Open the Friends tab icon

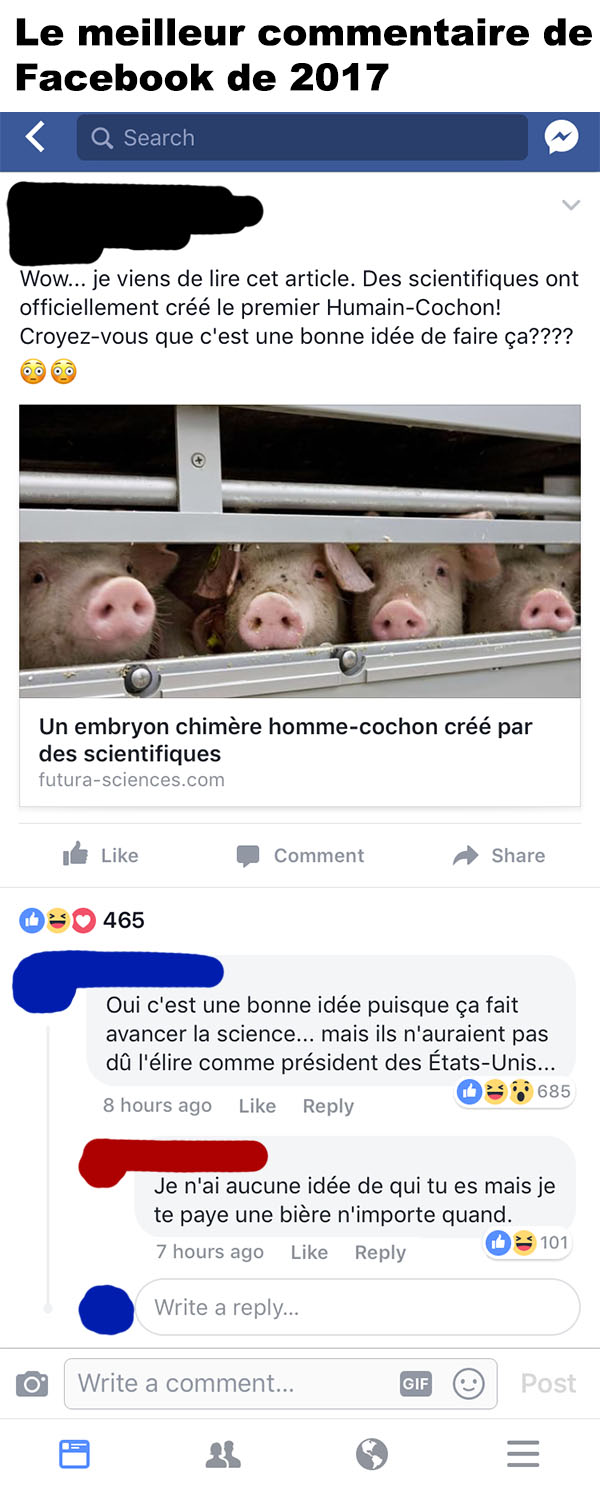click(x=223, y=1453)
